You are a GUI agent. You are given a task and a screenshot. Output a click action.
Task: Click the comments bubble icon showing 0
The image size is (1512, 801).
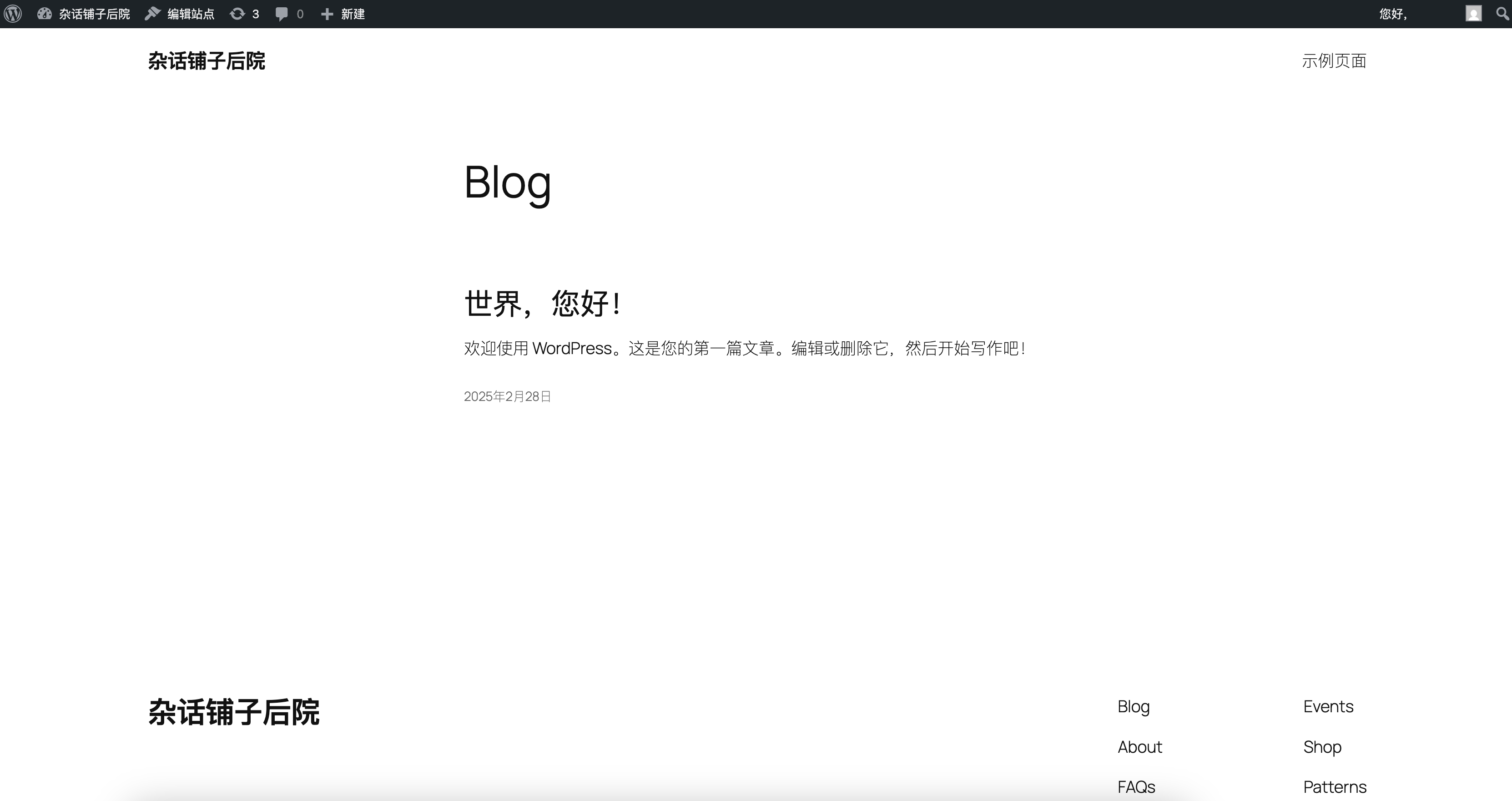282,14
